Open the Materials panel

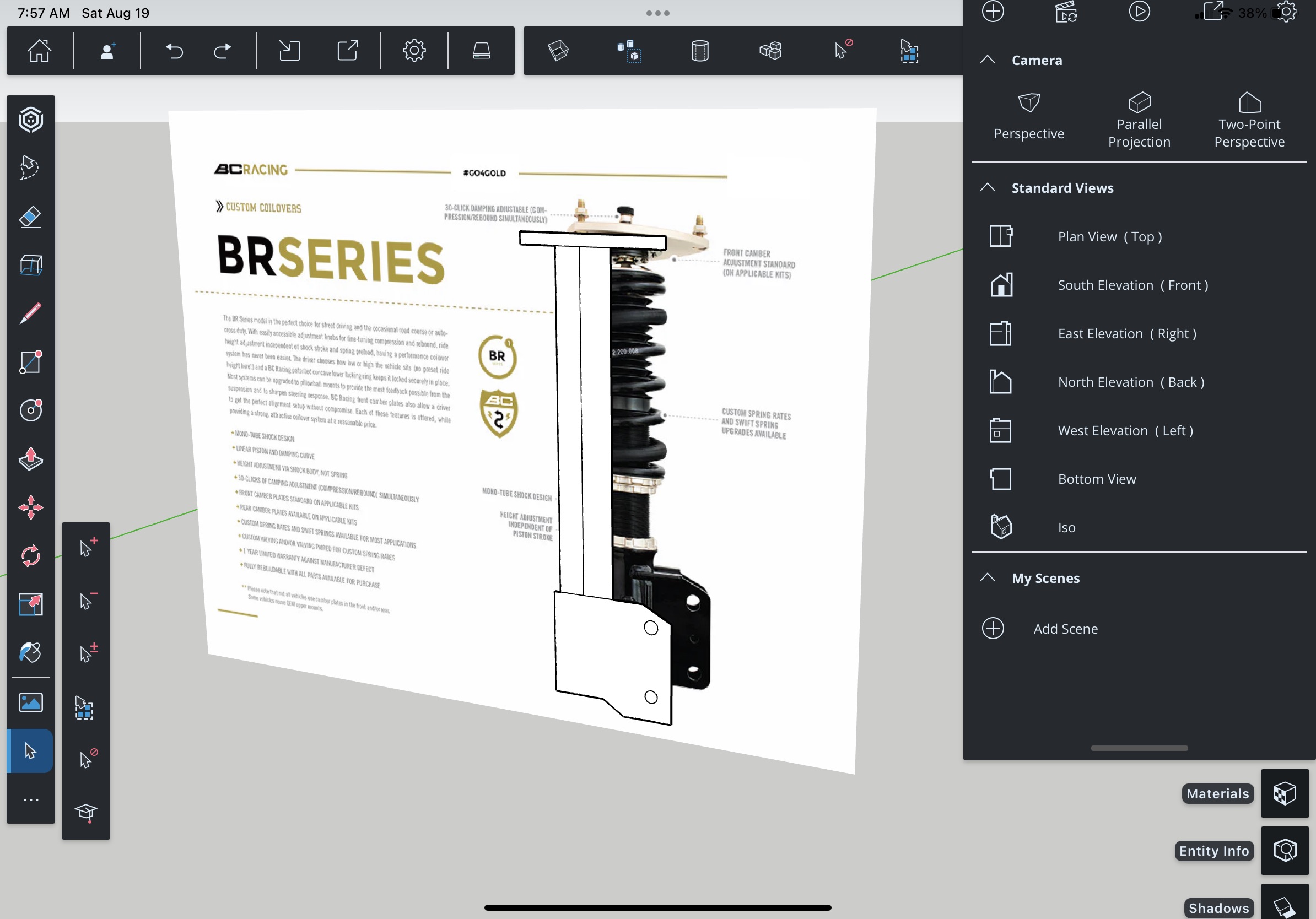coord(1285,793)
